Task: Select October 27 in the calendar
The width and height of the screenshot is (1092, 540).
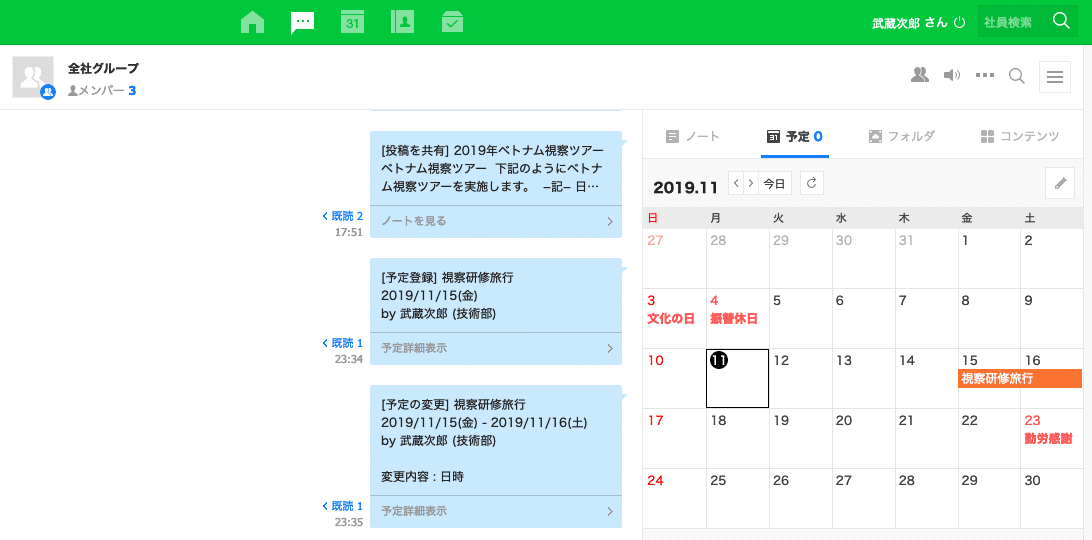Action: click(x=674, y=259)
